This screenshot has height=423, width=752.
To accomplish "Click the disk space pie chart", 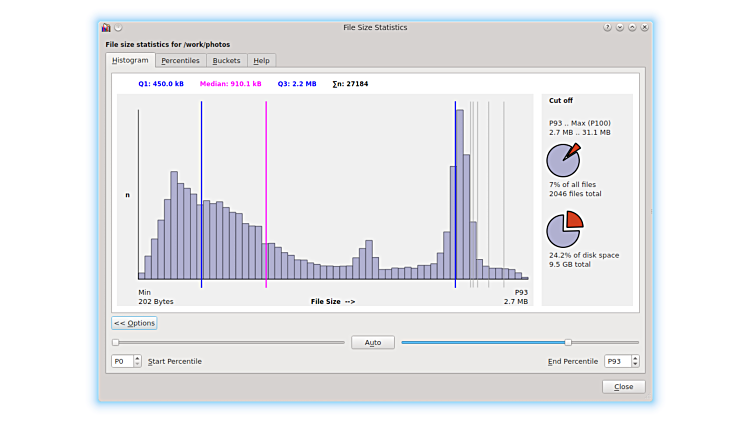I will [564, 229].
